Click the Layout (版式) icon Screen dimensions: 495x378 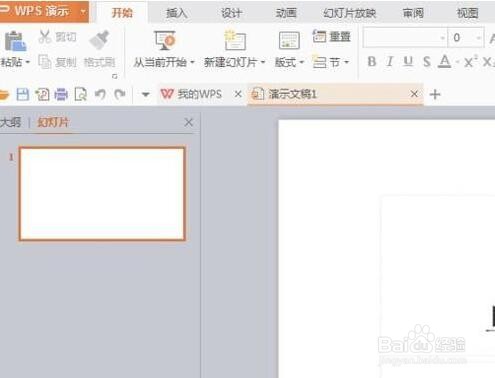(289, 41)
